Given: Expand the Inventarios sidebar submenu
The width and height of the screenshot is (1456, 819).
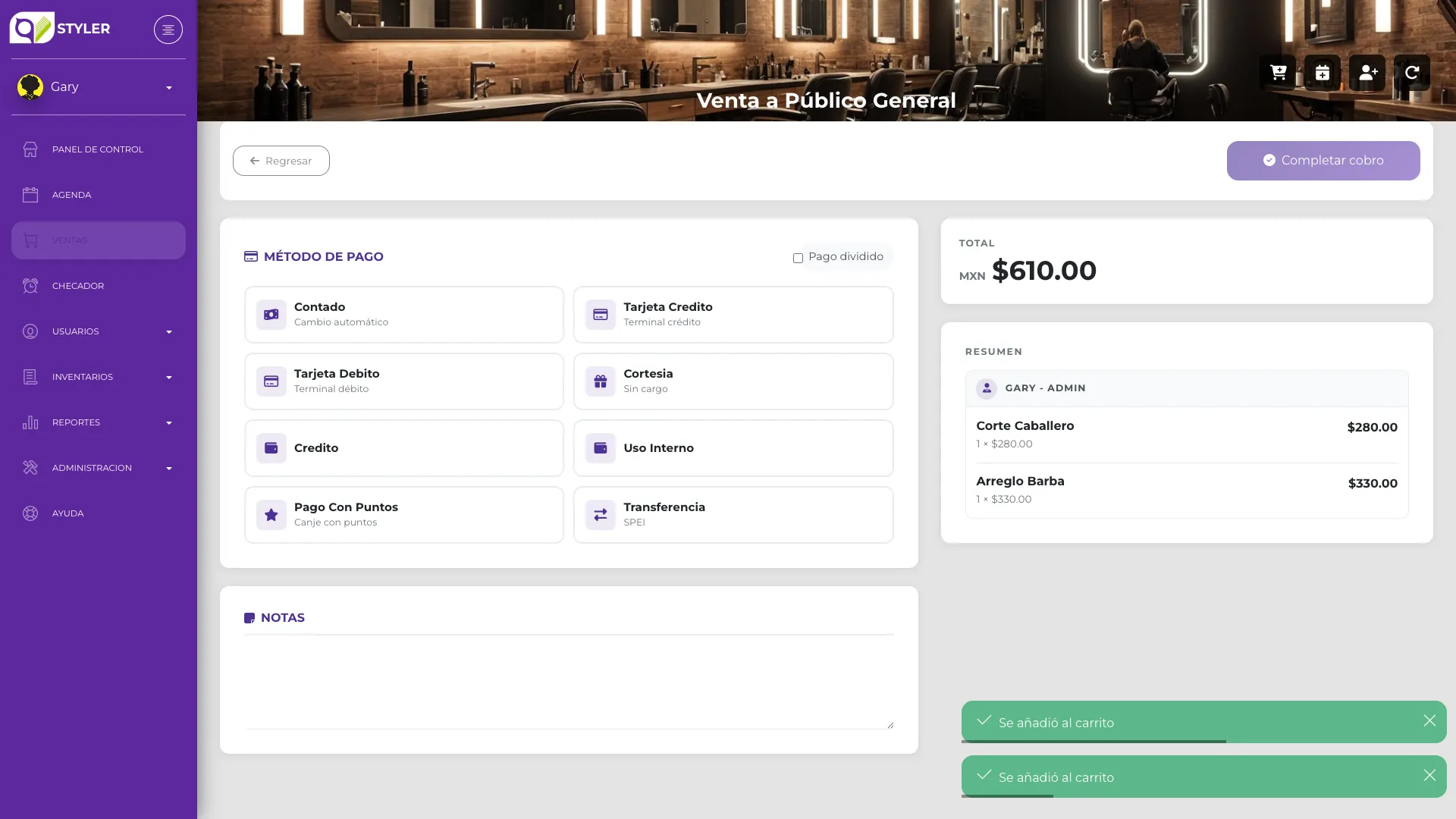Looking at the screenshot, I should click(99, 377).
